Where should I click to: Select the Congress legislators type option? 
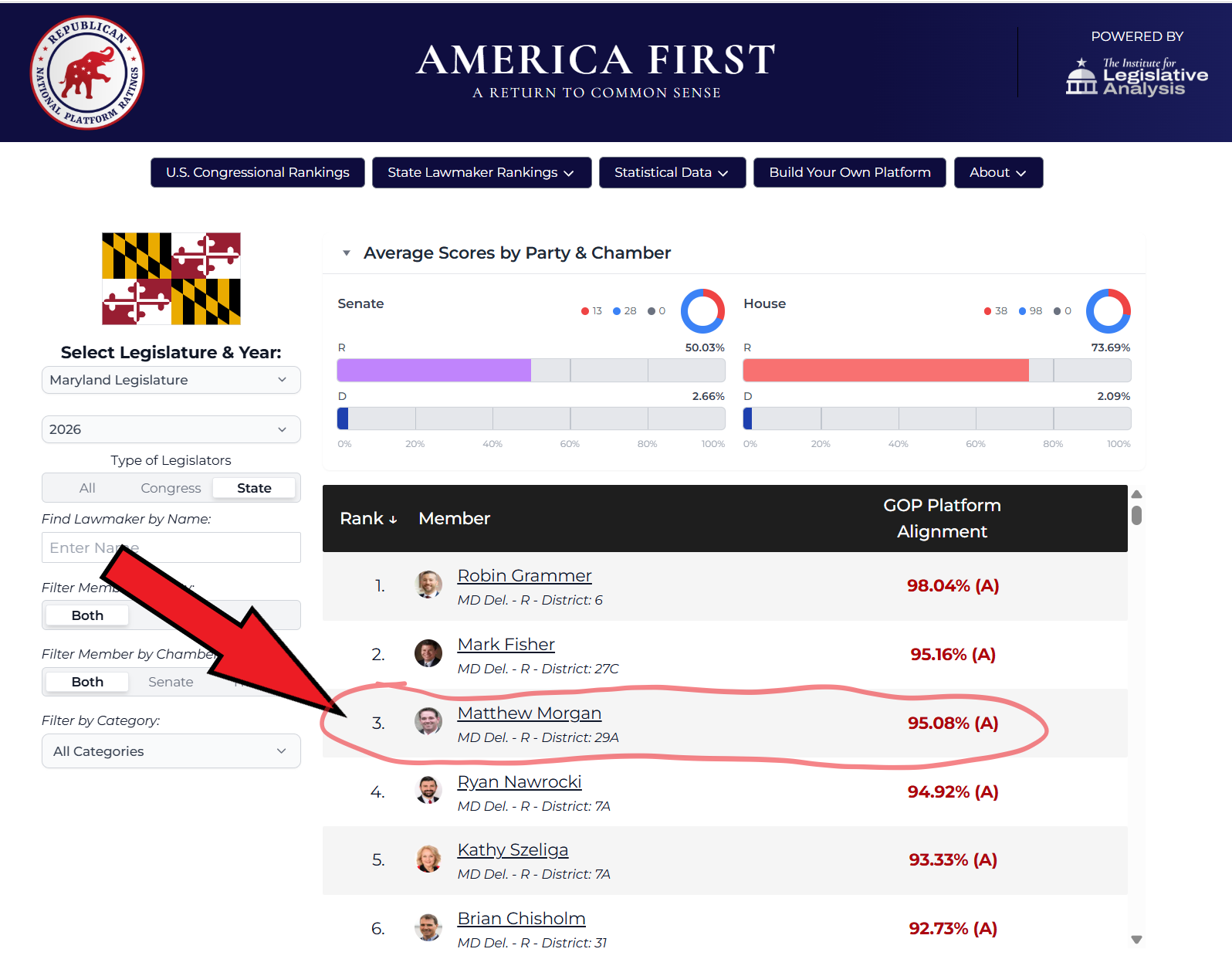coord(171,488)
